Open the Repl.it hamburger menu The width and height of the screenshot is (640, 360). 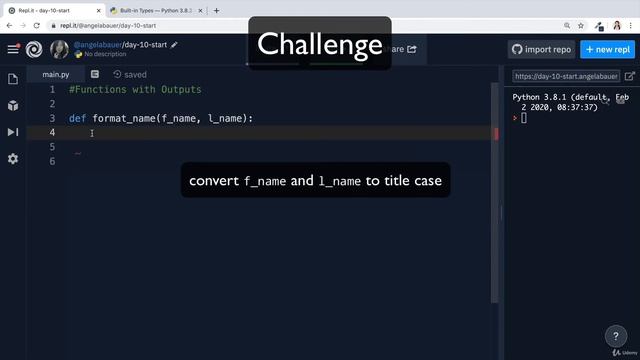13,49
